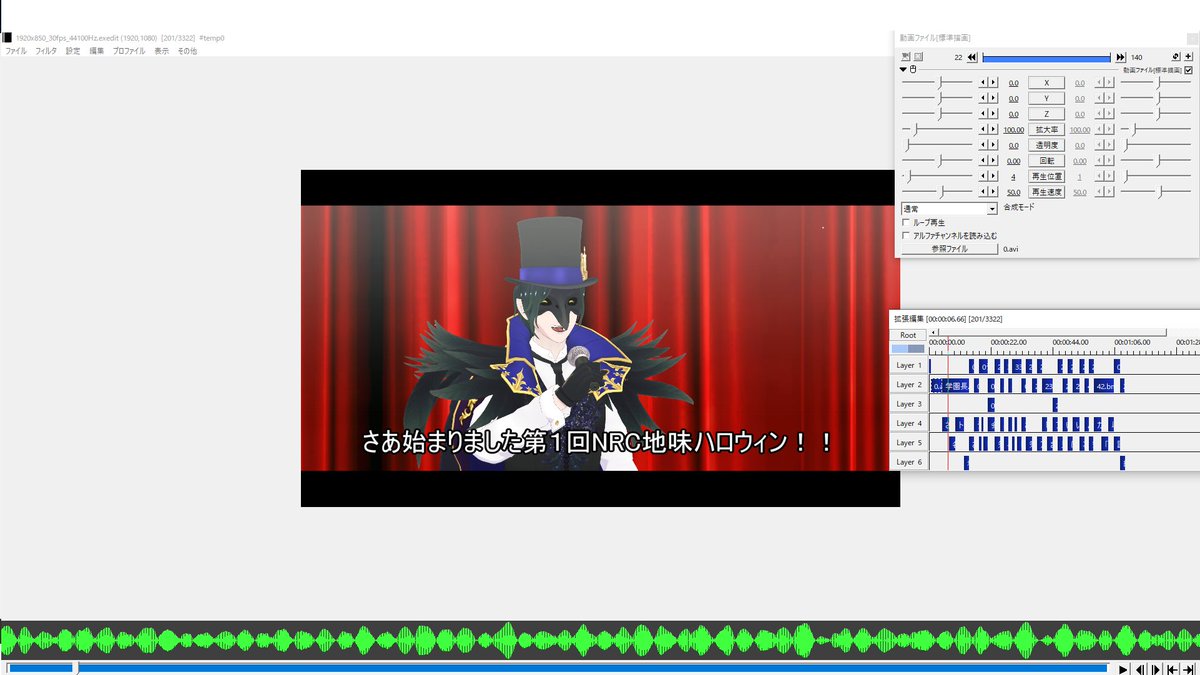Step forward one frame in main window
The width and height of the screenshot is (1200, 675).
(x=1156, y=670)
